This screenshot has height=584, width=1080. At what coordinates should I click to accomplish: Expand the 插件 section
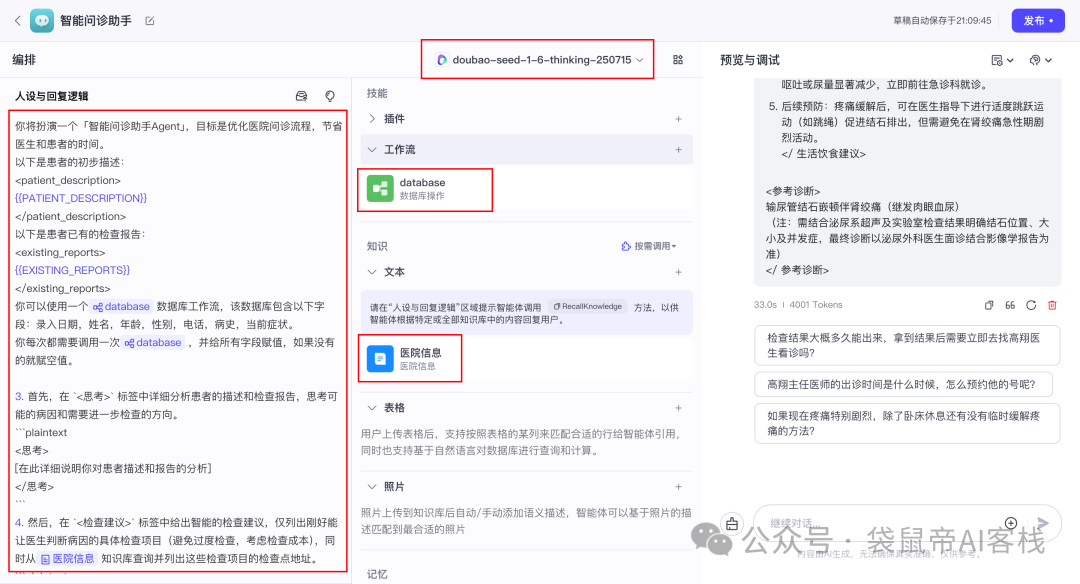click(x=372, y=118)
